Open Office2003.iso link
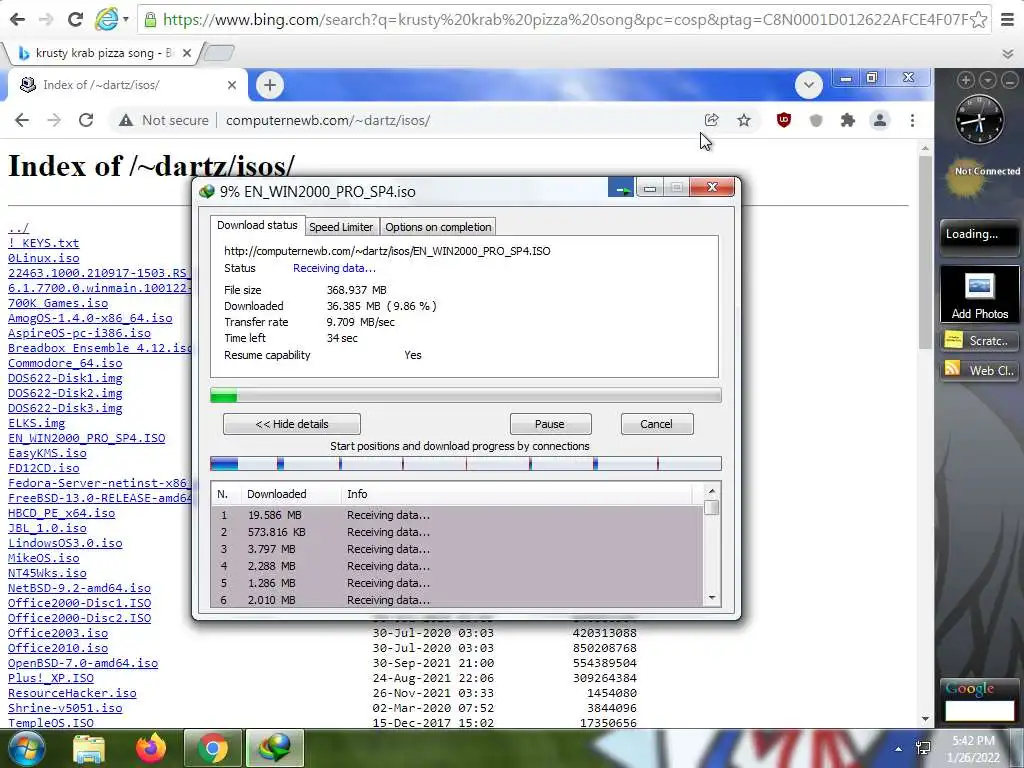Image resolution: width=1024 pixels, height=768 pixels. (57, 633)
